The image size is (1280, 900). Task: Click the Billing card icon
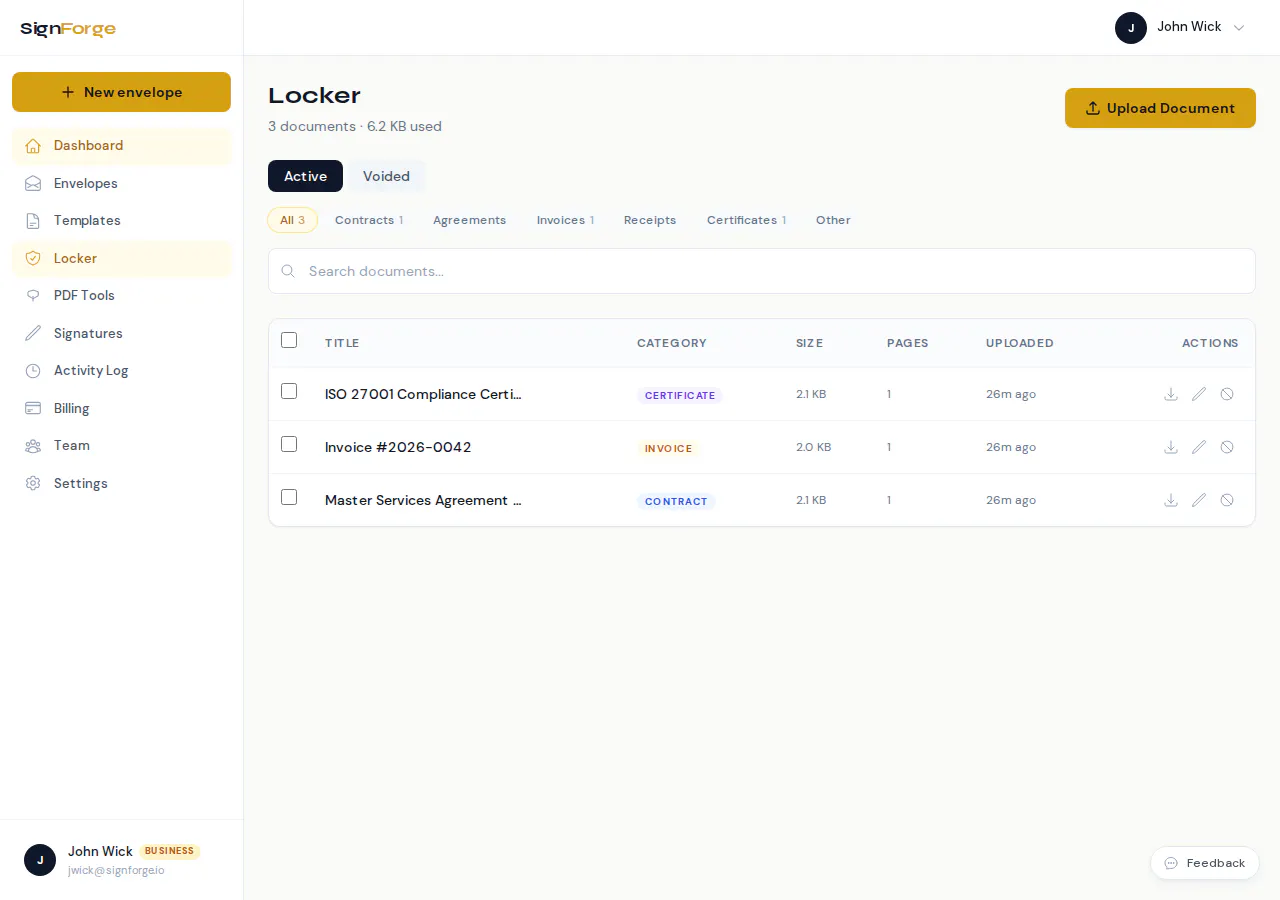[33, 408]
